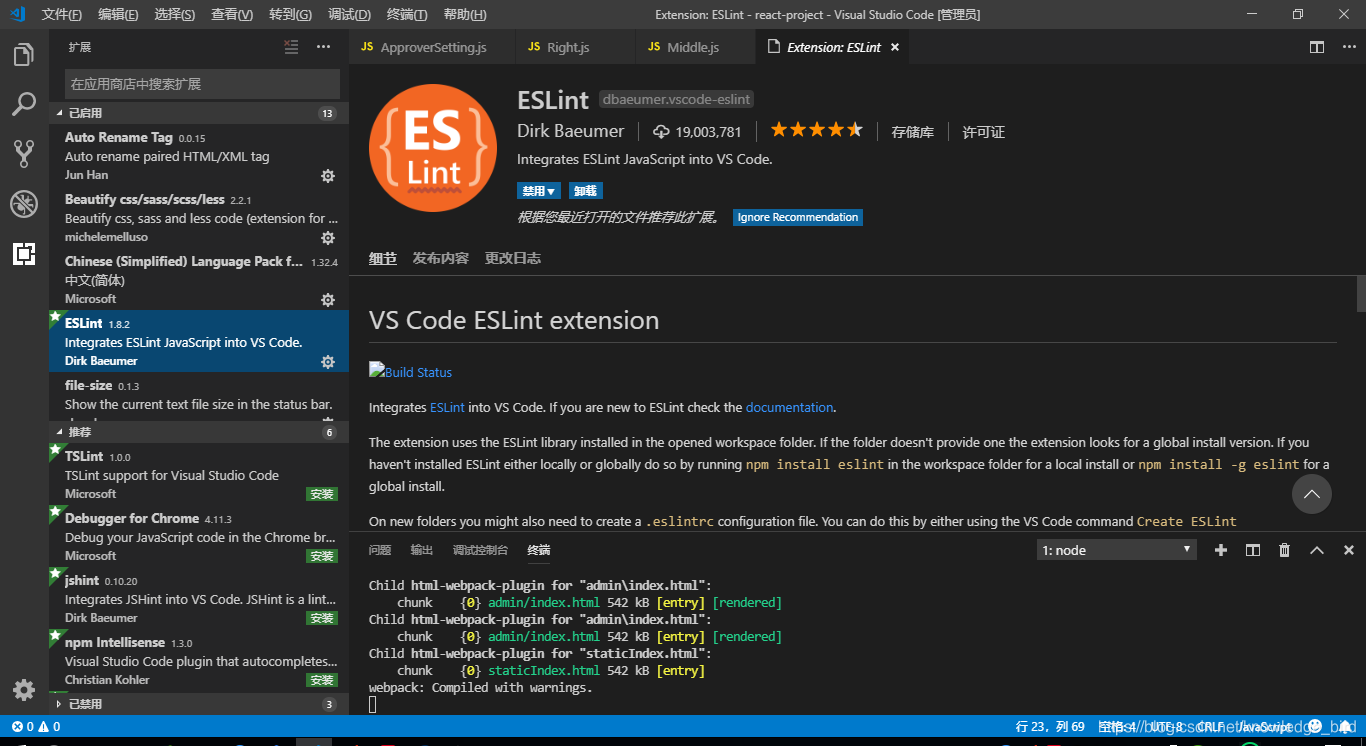Open the 存储库 repository link
This screenshot has height=746, width=1366.
[913, 132]
